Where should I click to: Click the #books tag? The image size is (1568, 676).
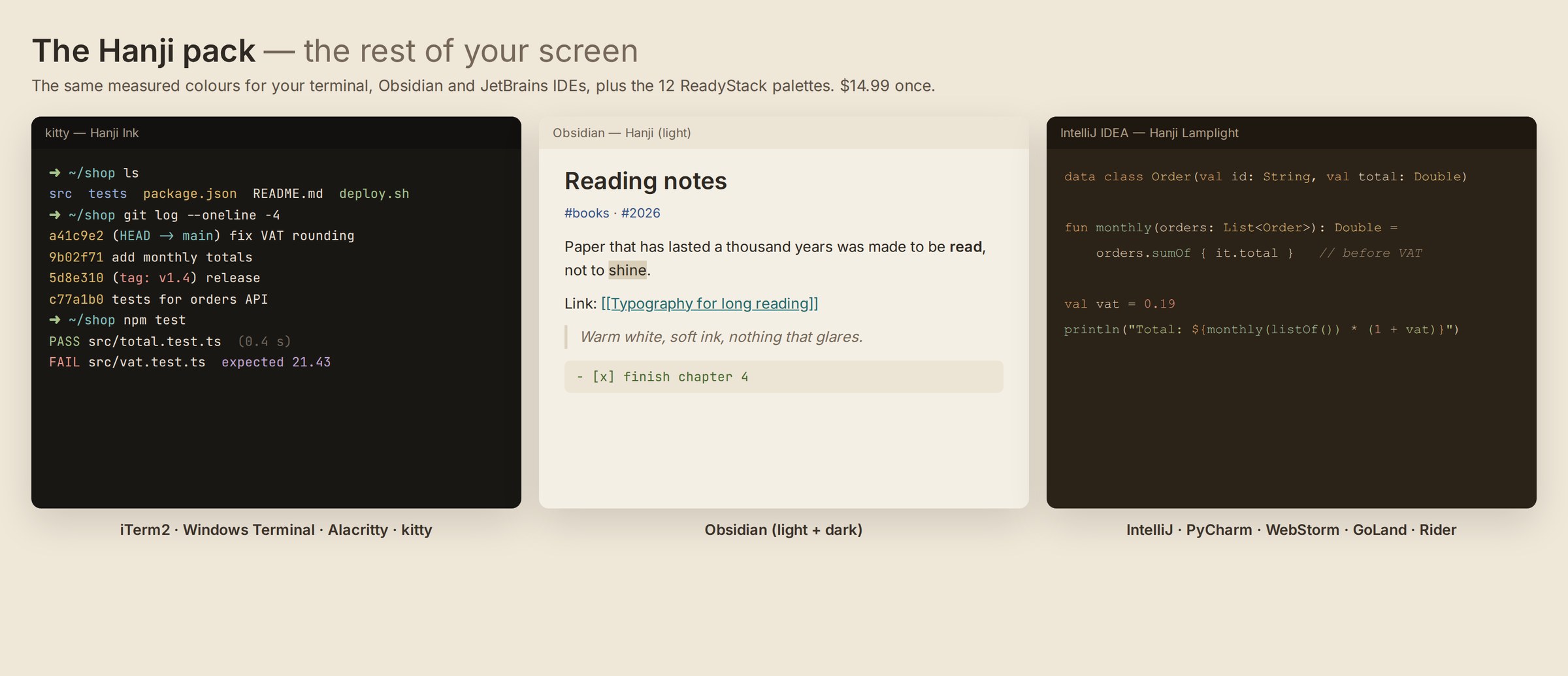[587, 213]
